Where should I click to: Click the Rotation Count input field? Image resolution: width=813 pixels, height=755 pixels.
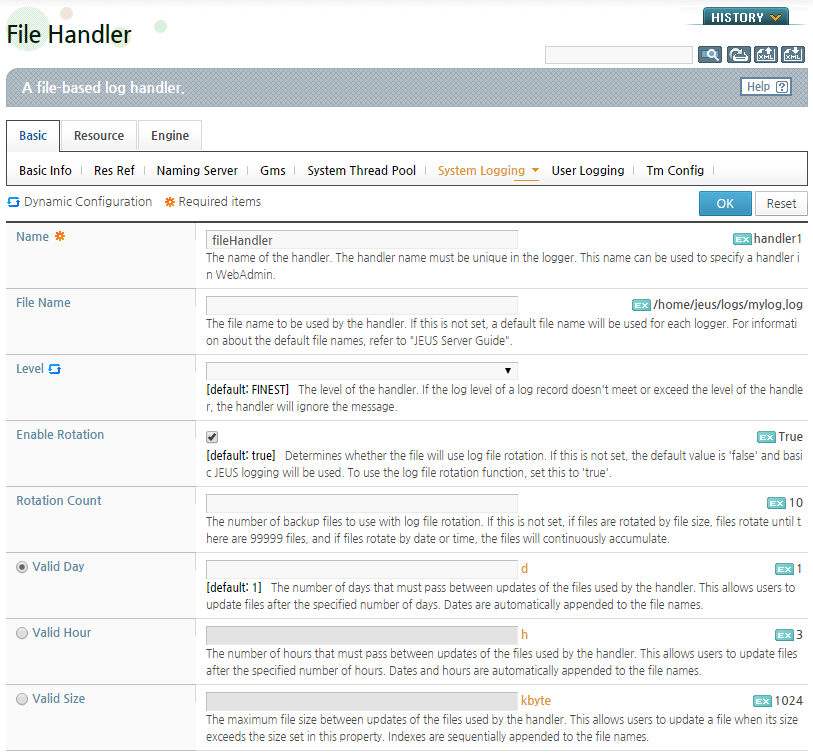362,504
